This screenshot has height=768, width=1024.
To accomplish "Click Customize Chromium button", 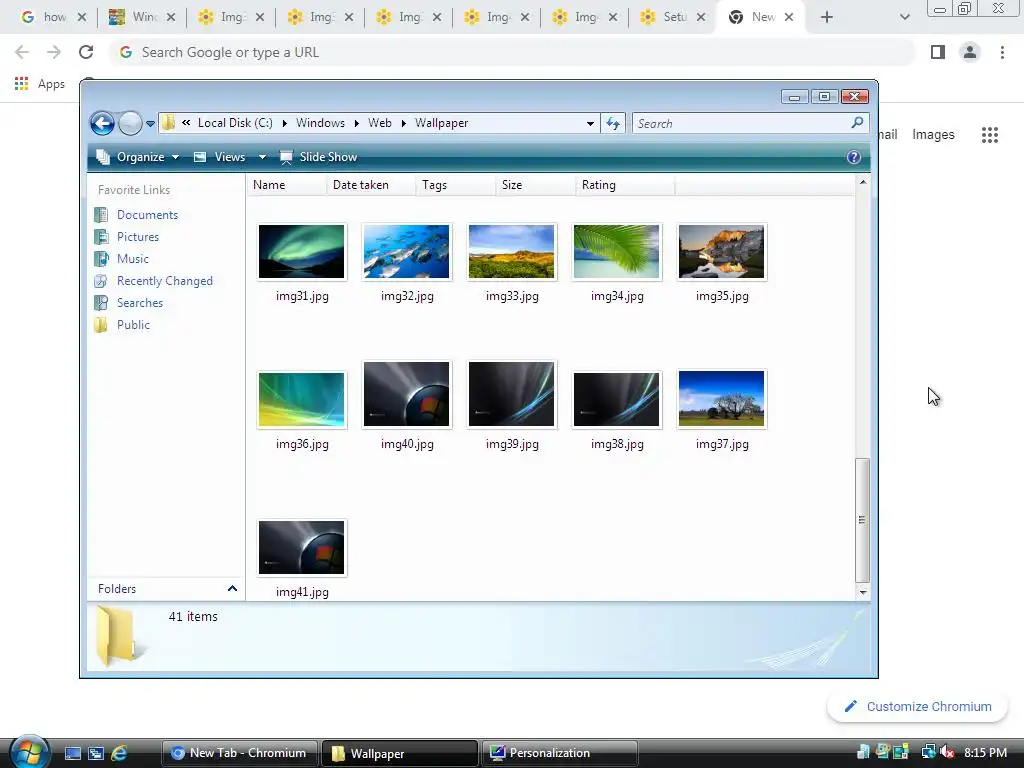I will click(918, 707).
